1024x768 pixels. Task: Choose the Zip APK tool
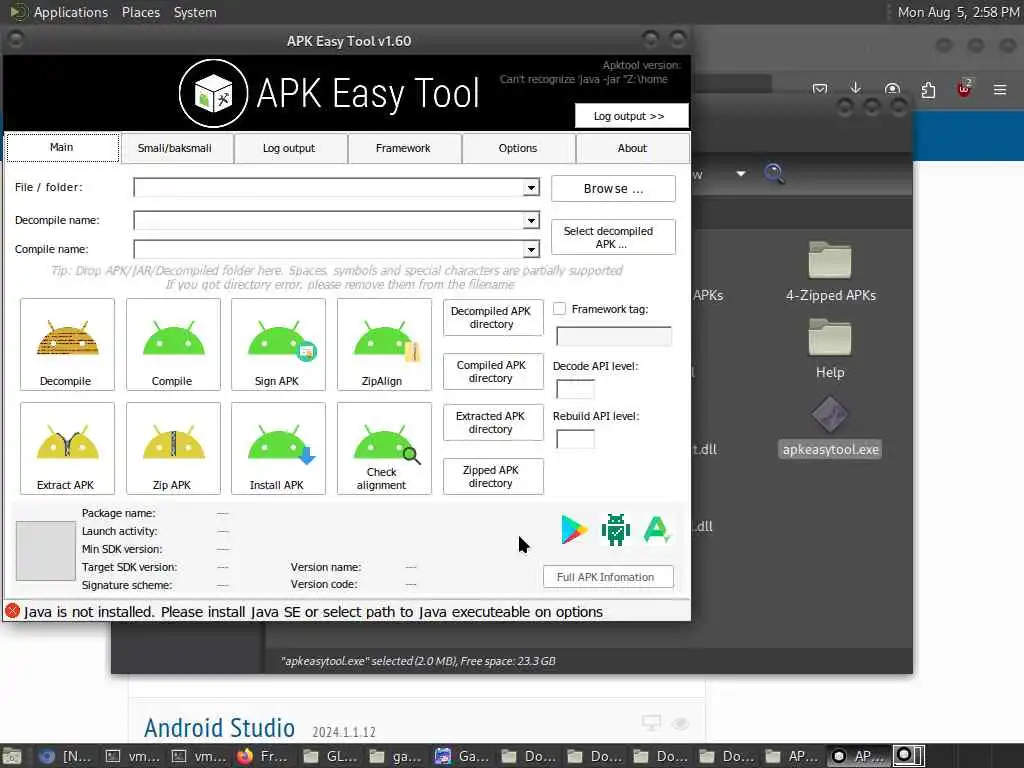coord(173,448)
